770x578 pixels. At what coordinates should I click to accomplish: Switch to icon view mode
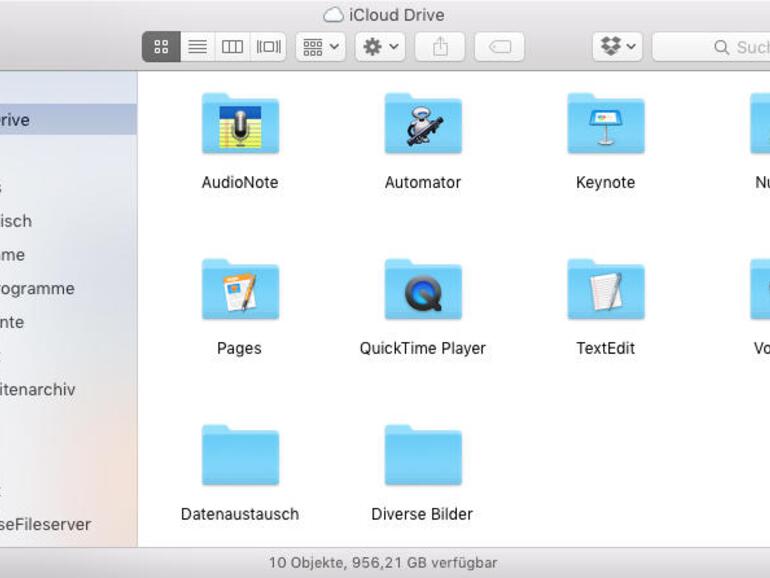click(161, 47)
